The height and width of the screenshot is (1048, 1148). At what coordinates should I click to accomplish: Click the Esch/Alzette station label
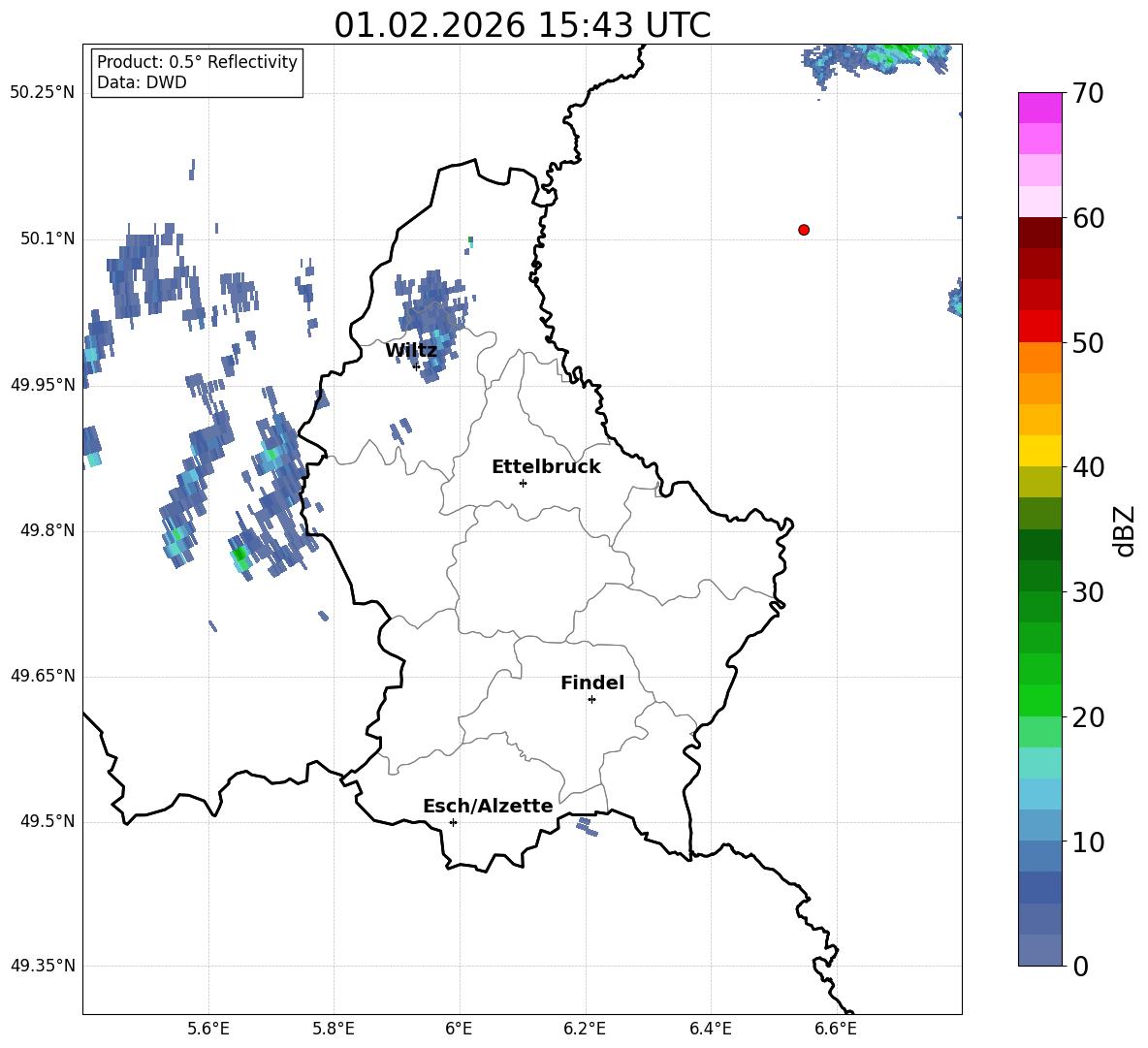point(488,807)
